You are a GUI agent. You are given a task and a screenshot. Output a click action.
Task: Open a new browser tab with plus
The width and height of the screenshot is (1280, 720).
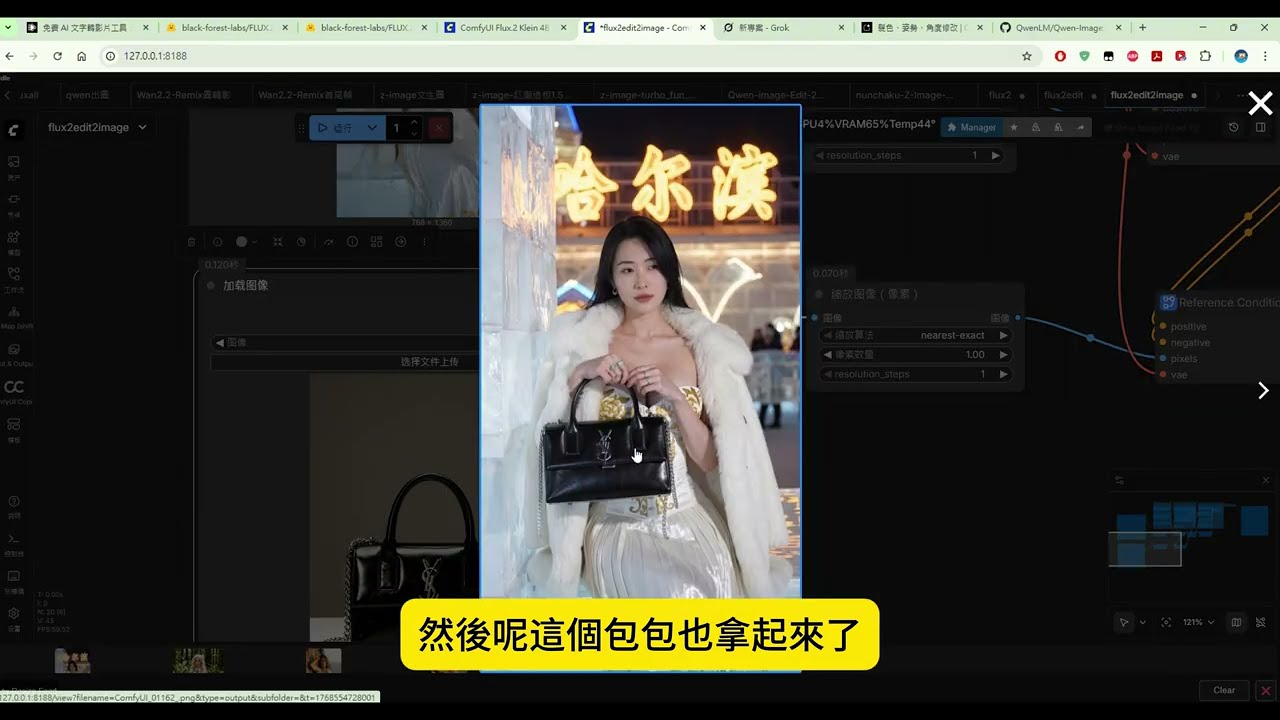(x=1143, y=28)
